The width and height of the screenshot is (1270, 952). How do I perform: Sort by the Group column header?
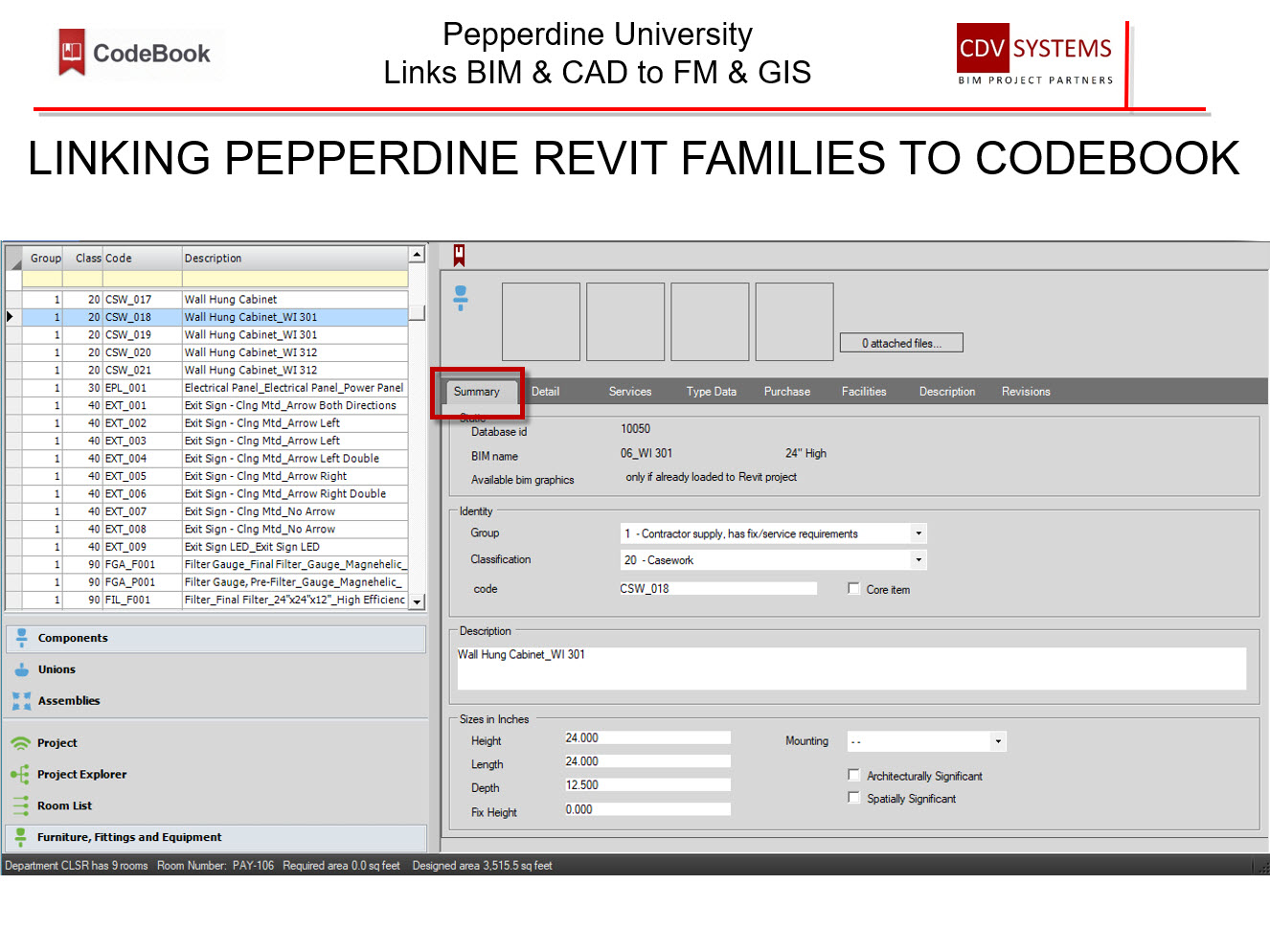pos(45,259)
